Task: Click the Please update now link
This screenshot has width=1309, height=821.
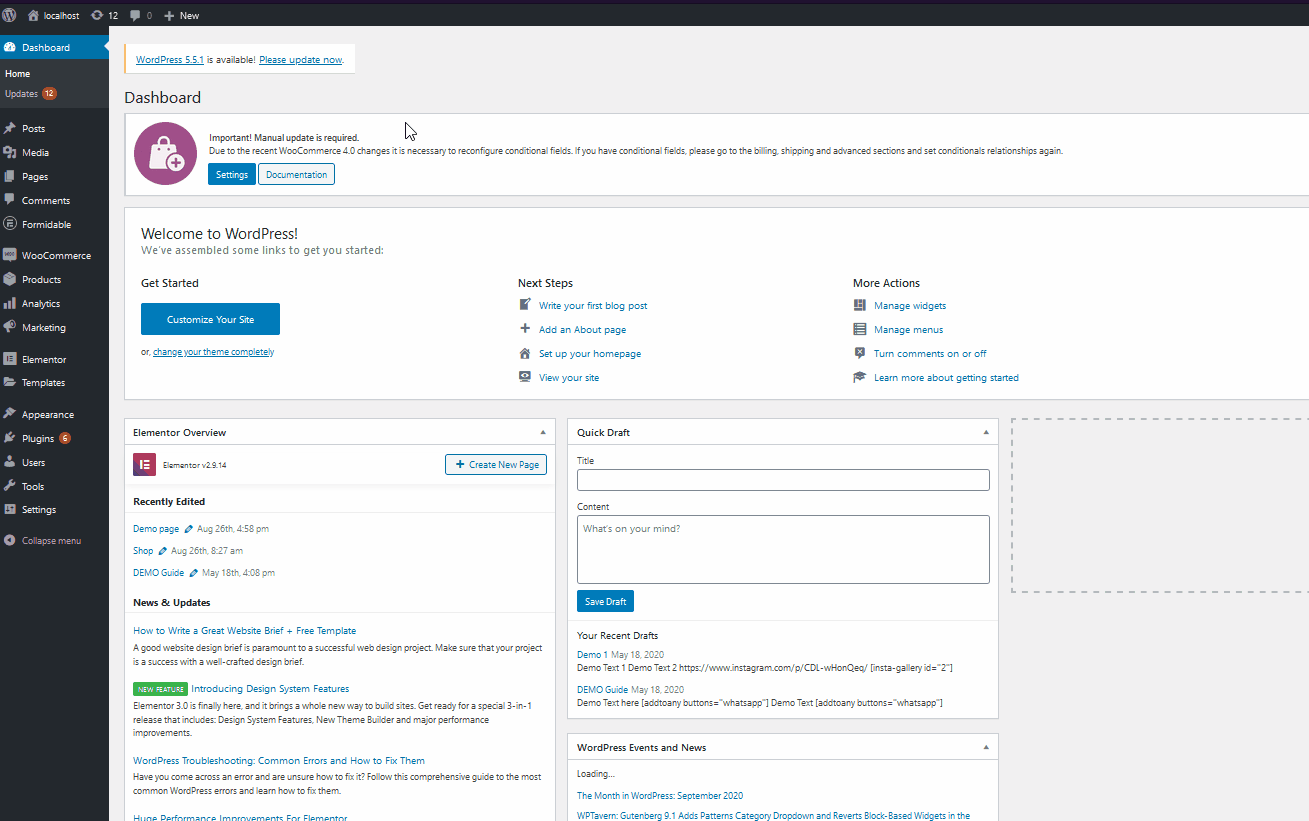Action: click(x=300, y=60)
